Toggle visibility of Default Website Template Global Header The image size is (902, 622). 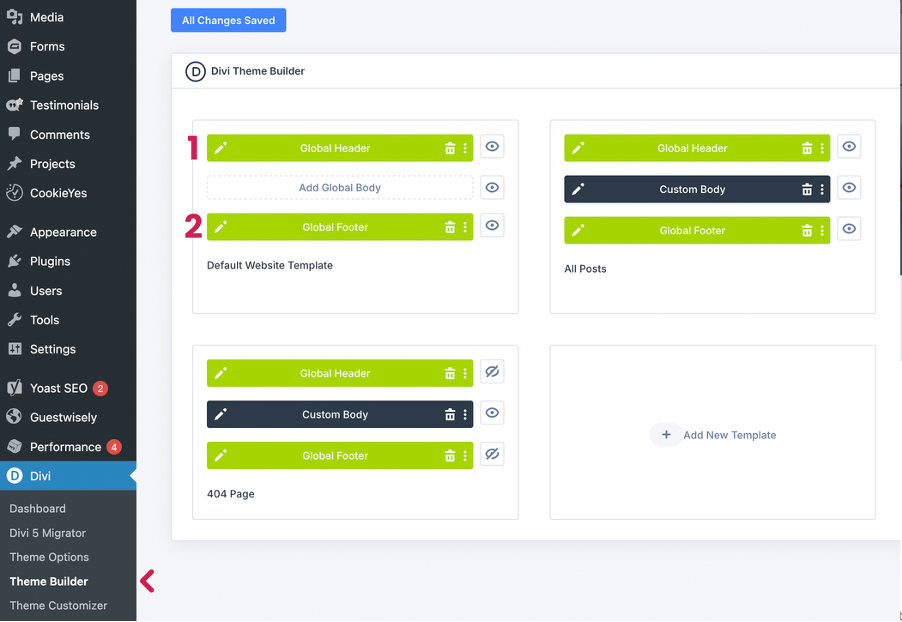(x=492, y=147)
